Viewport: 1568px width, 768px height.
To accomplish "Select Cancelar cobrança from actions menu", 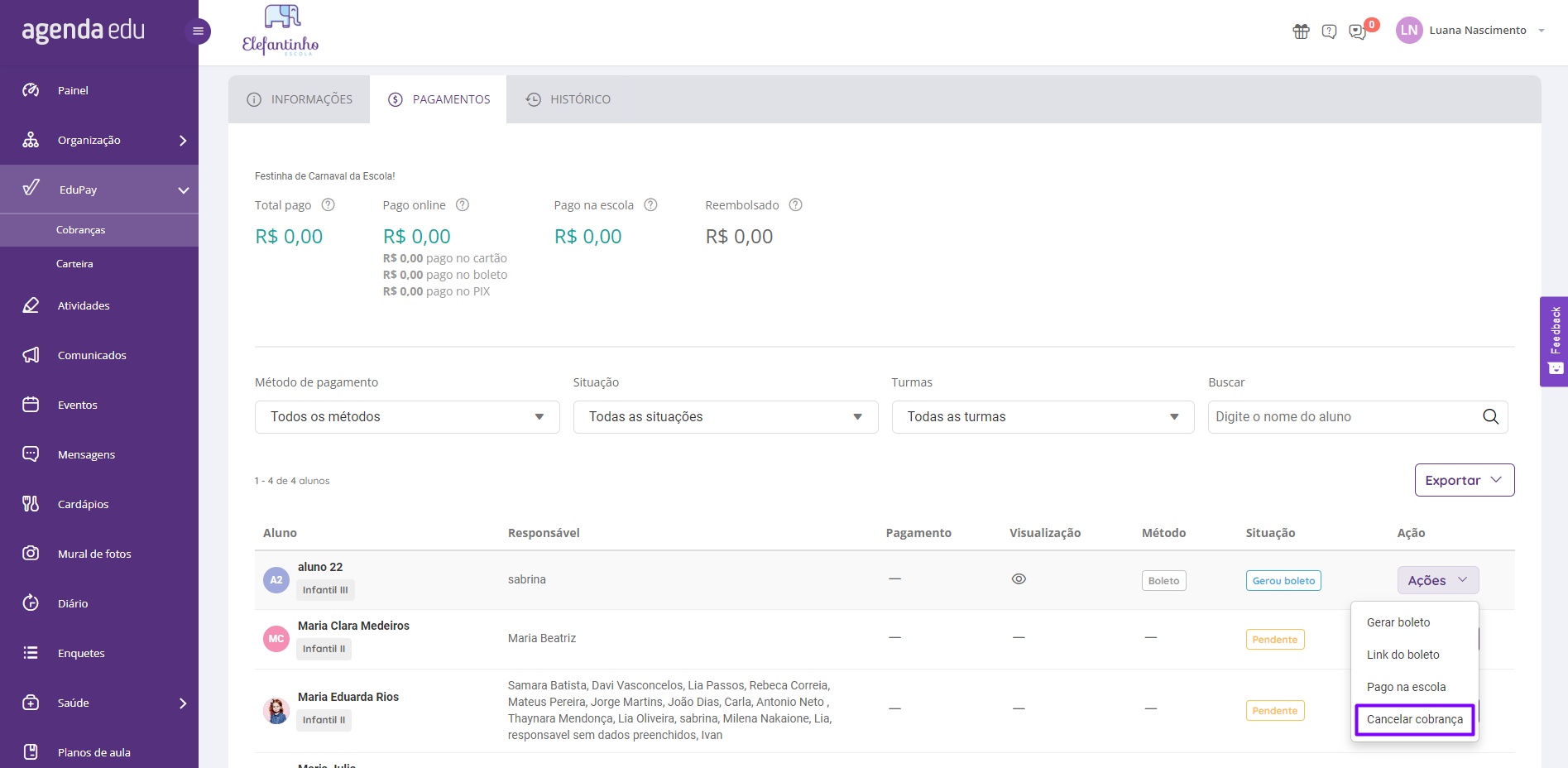I will point(1414,719).
